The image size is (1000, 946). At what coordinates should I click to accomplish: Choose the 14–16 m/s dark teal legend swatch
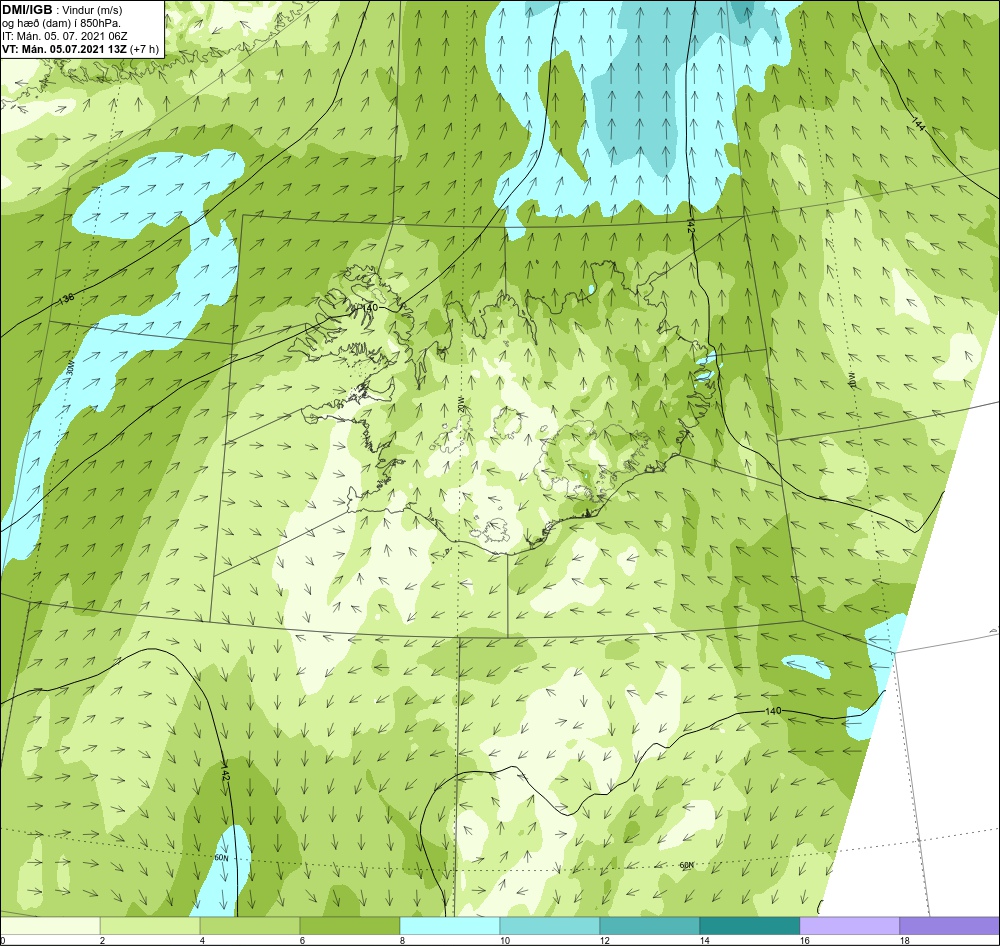pyautogui.click(x=749, y=926)
